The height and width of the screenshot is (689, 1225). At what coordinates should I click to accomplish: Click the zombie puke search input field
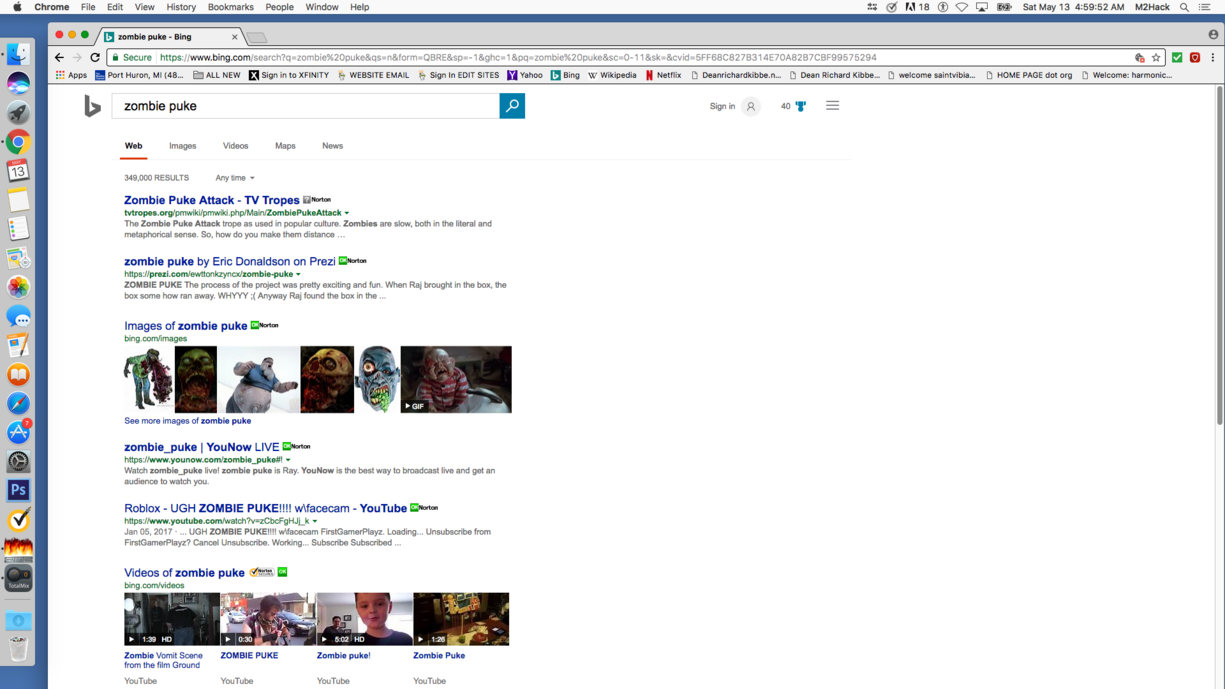[x=305, y=106]
